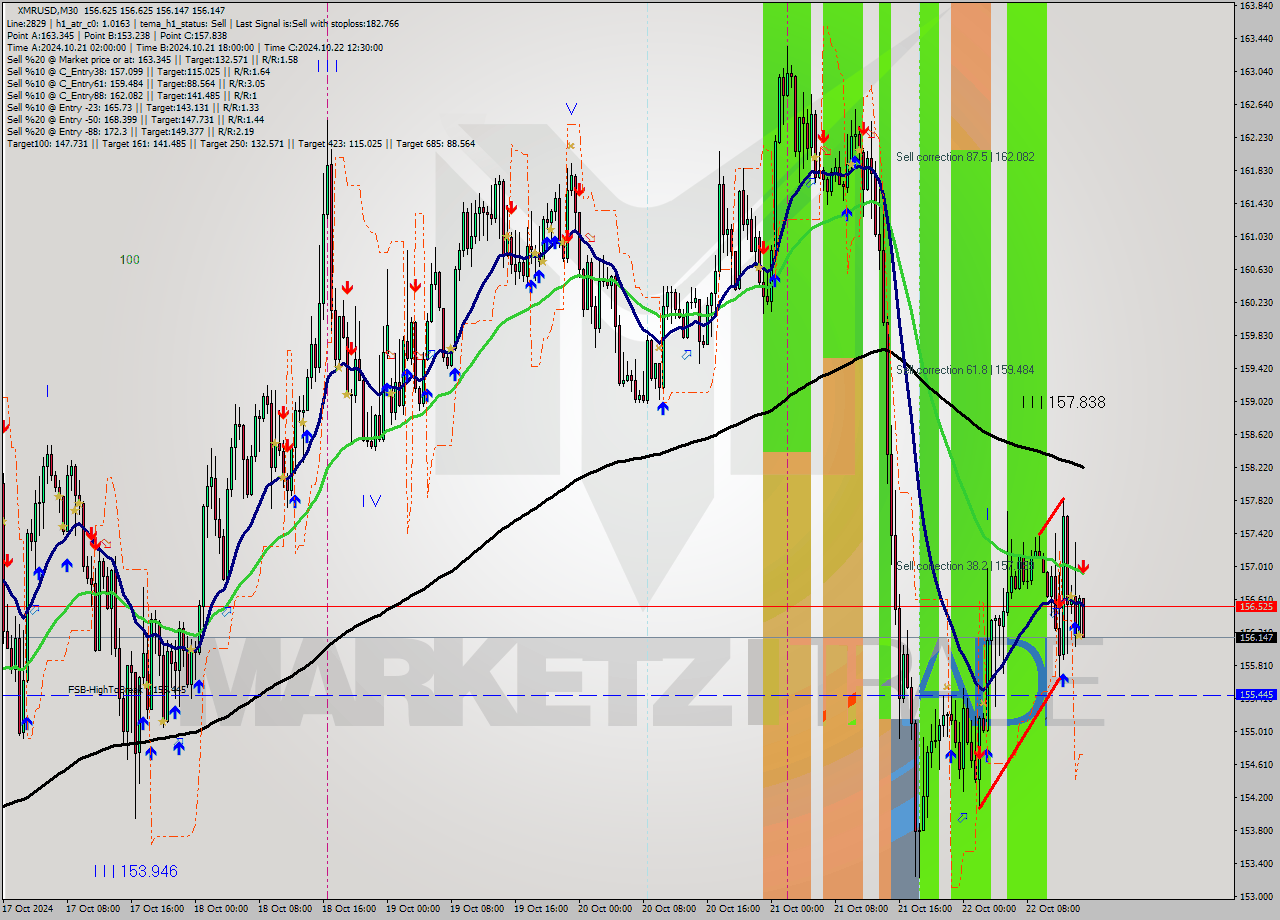Click the '| | | 157.838' wave label
Screen dimensions: 1280x920
1064,402
